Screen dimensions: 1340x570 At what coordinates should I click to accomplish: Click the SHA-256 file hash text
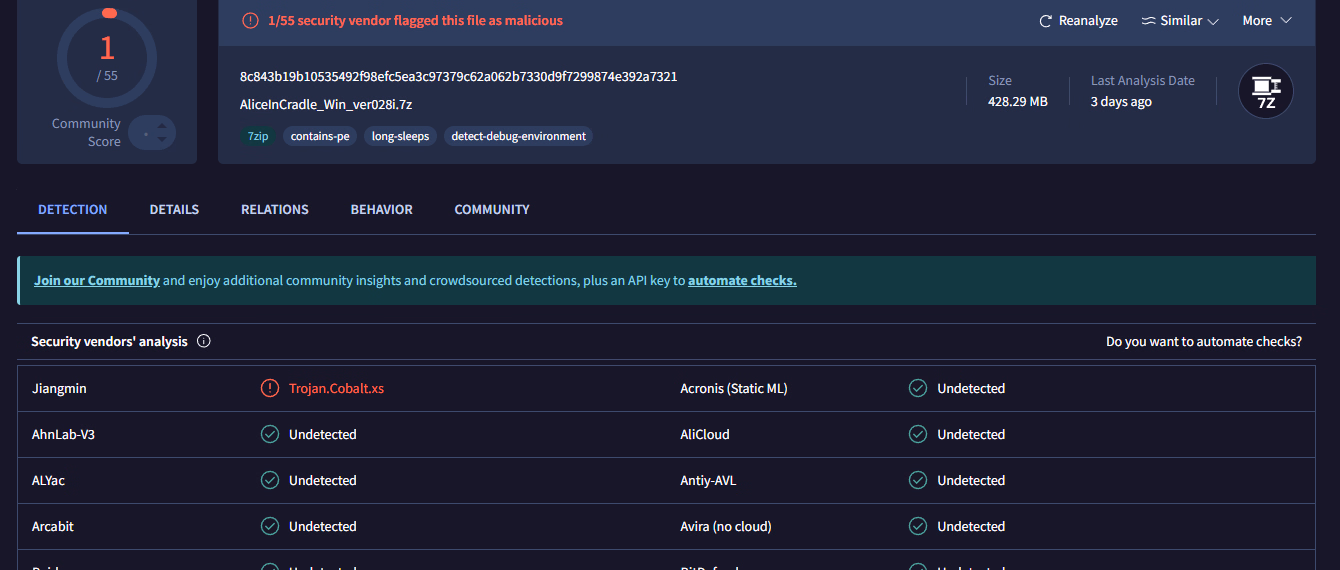point(458,76)
